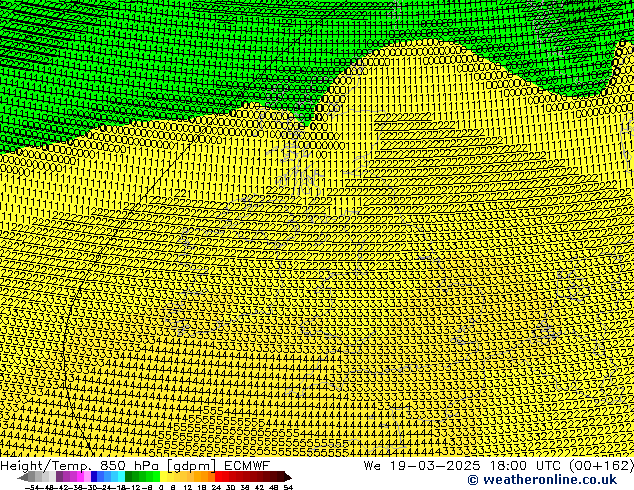Click the left grey arrow end of color scale

[x=23, y=477]
